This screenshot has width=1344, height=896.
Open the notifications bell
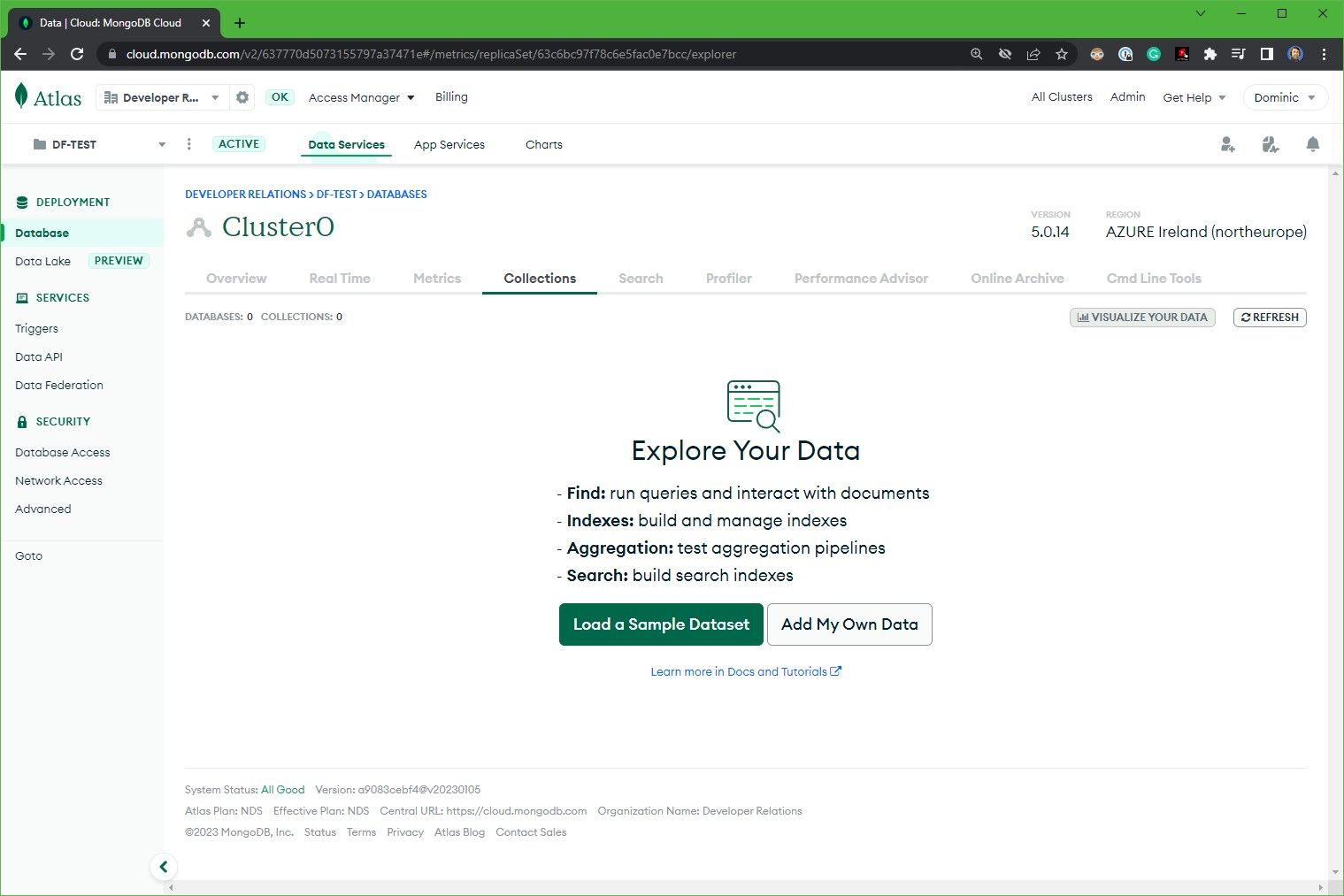pyautogui.click(x=1313, y=143)
